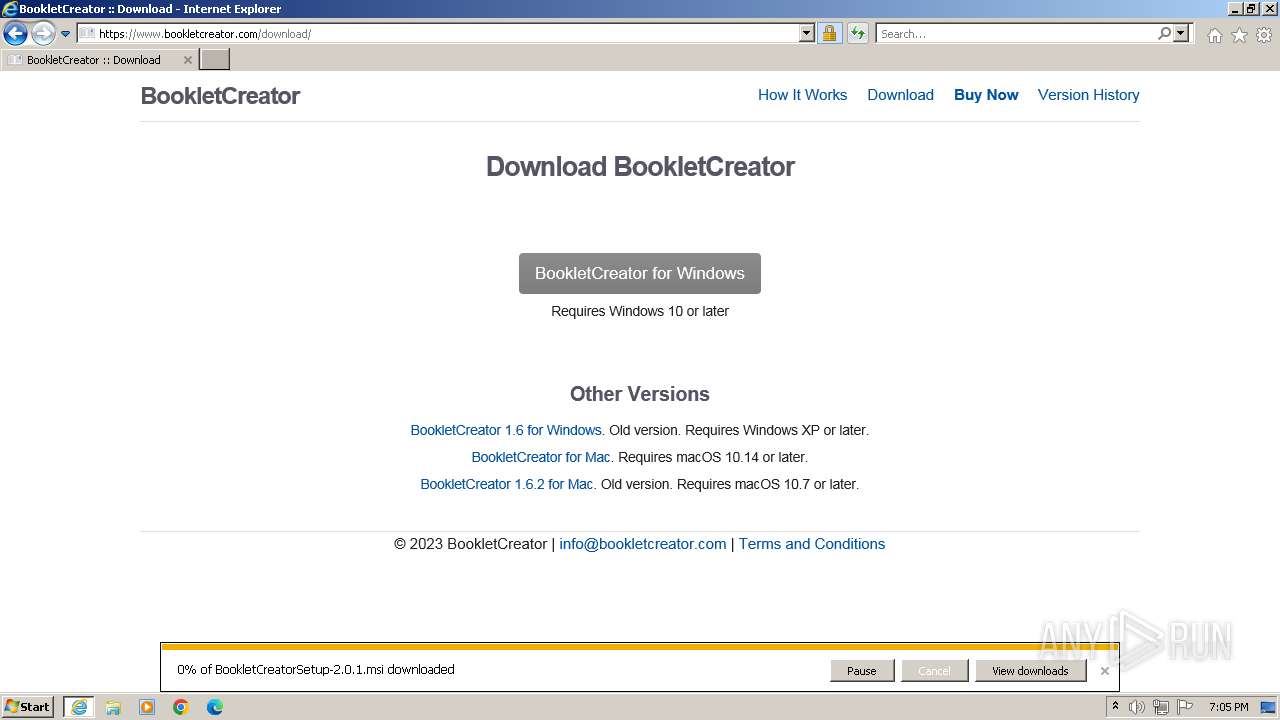The height and width of the screenshot is (720, 1280).
Task: Click the volume speaker tray icon
Action: coord(1137,707)
